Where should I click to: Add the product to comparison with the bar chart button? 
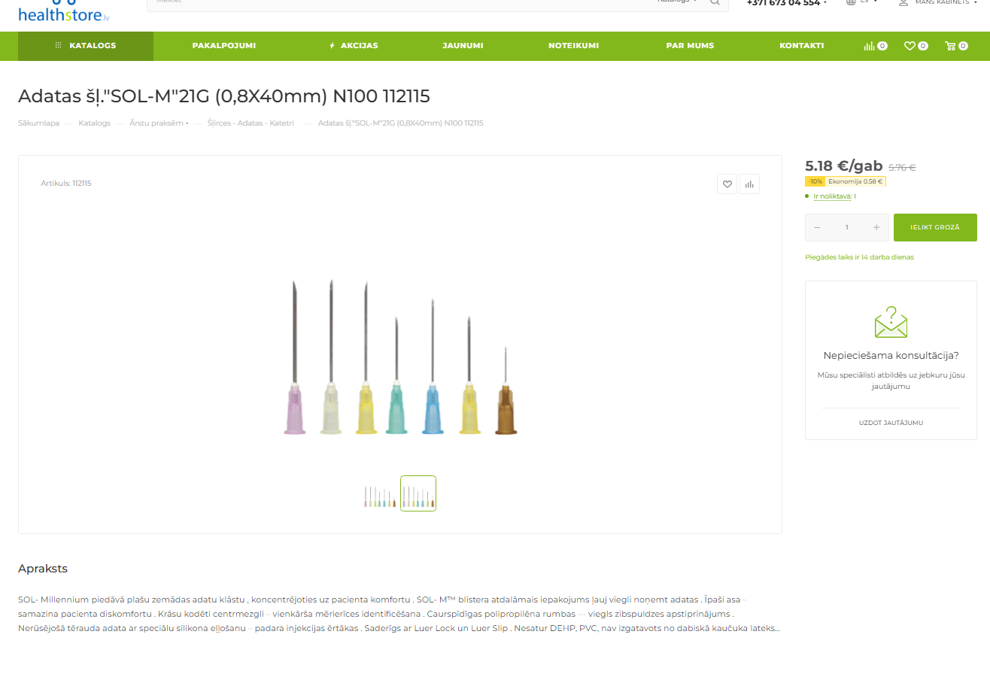click(x=749, y=184)
